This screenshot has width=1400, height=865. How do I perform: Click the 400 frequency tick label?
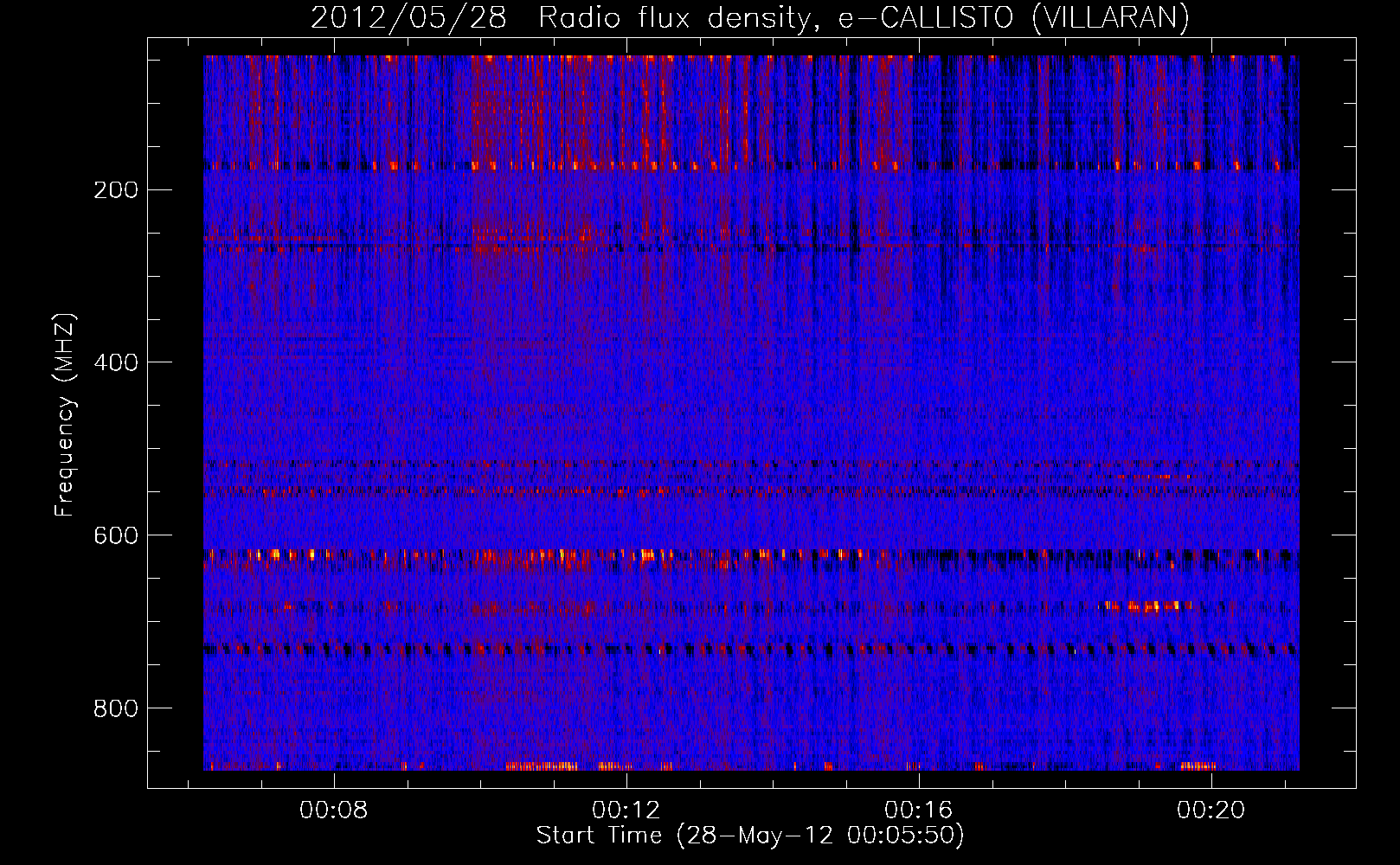[x=115, y=362]
